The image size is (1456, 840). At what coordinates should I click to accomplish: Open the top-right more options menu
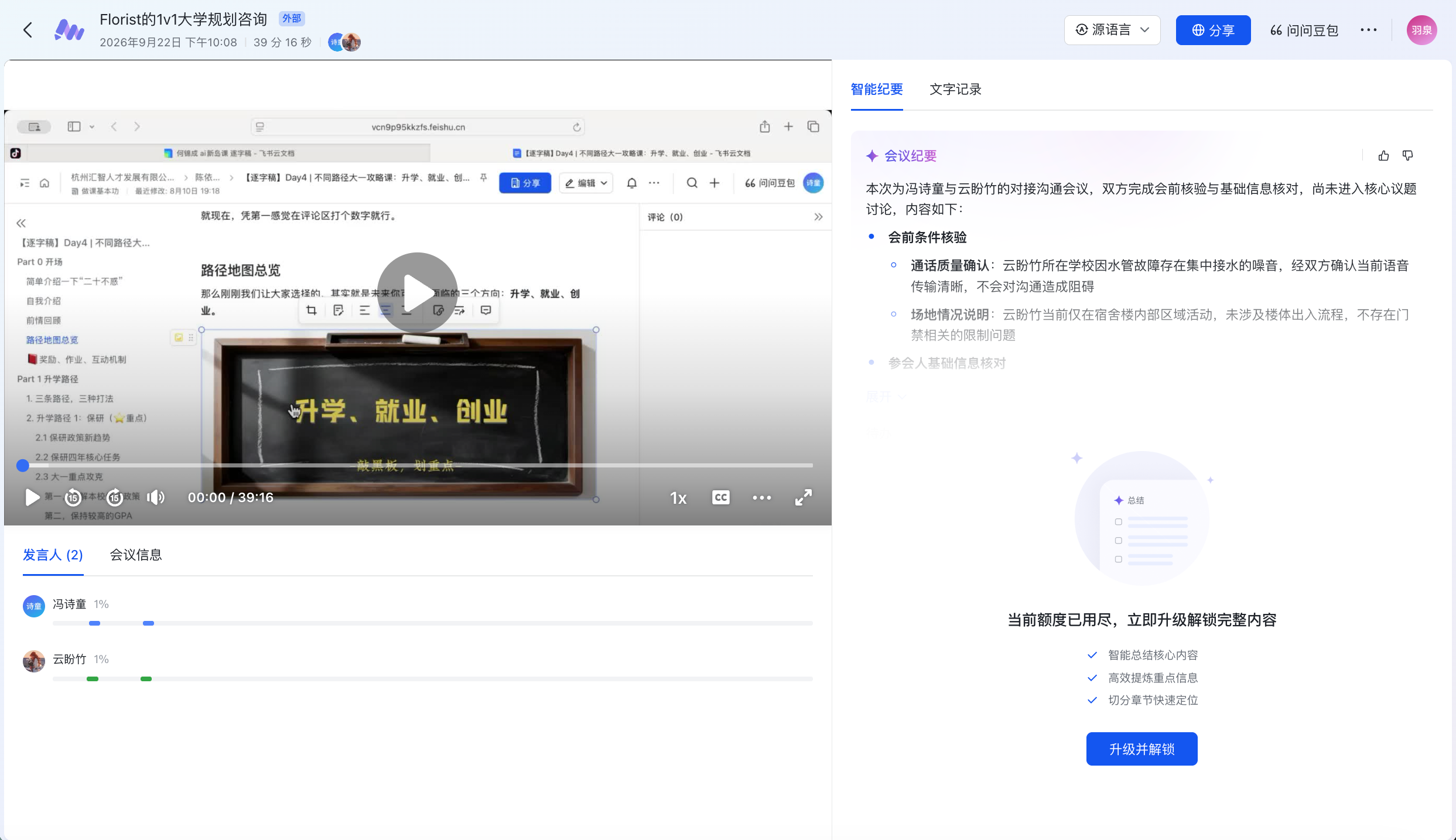[x=1369, y=30]
